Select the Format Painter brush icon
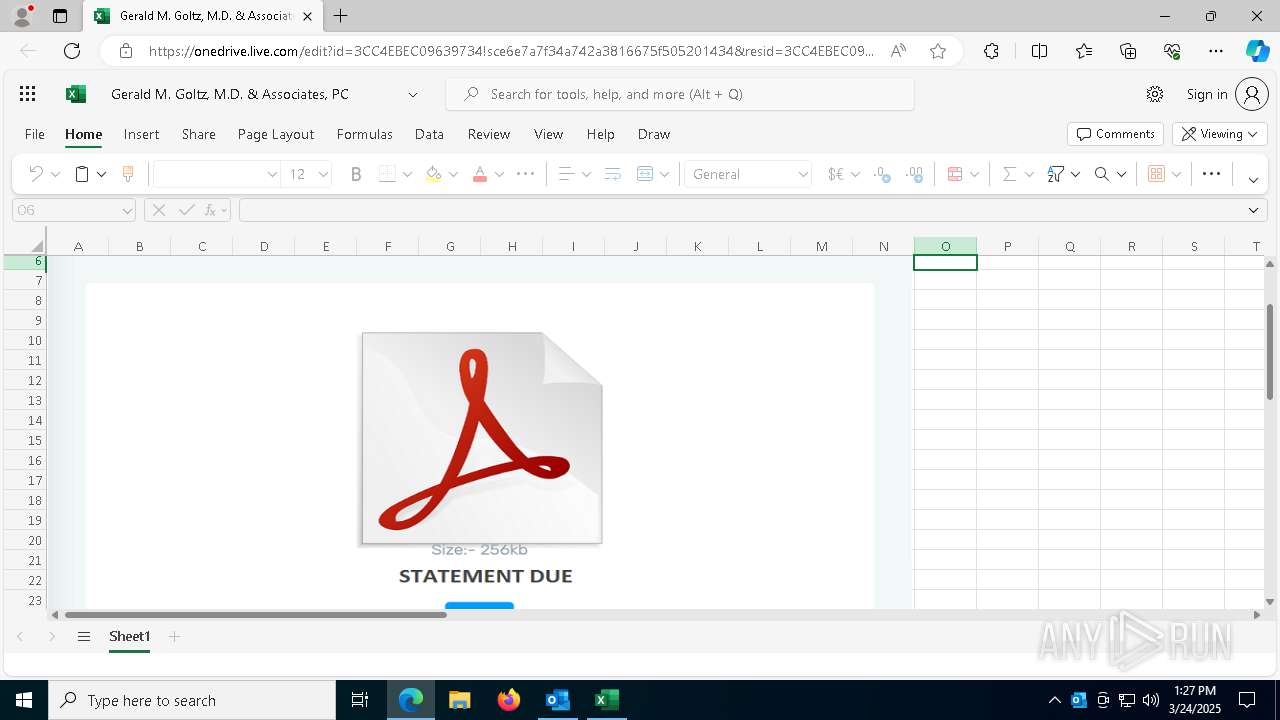 pos(128,174)
